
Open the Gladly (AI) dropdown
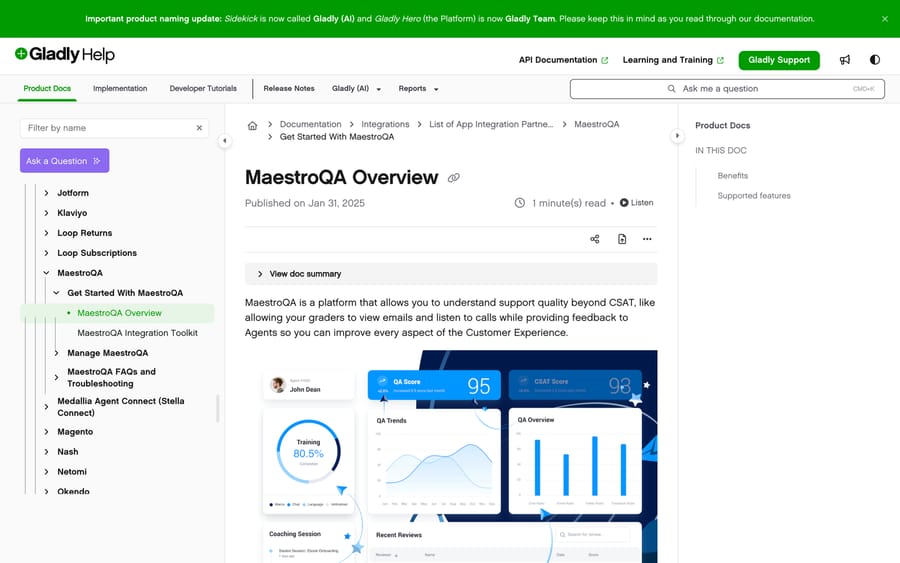356,88
